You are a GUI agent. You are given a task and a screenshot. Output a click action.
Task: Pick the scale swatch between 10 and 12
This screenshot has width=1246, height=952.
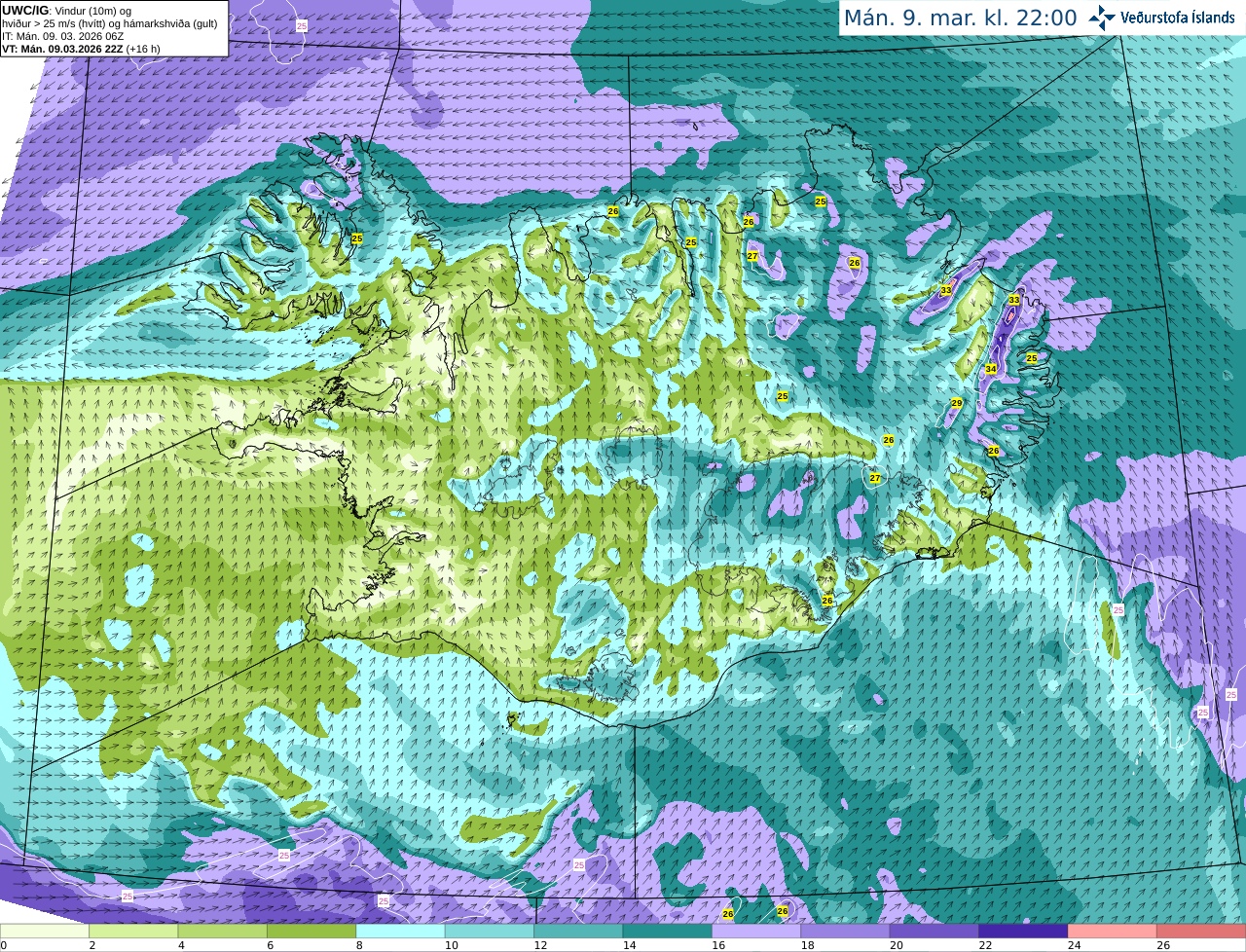(x=490, y=932)
